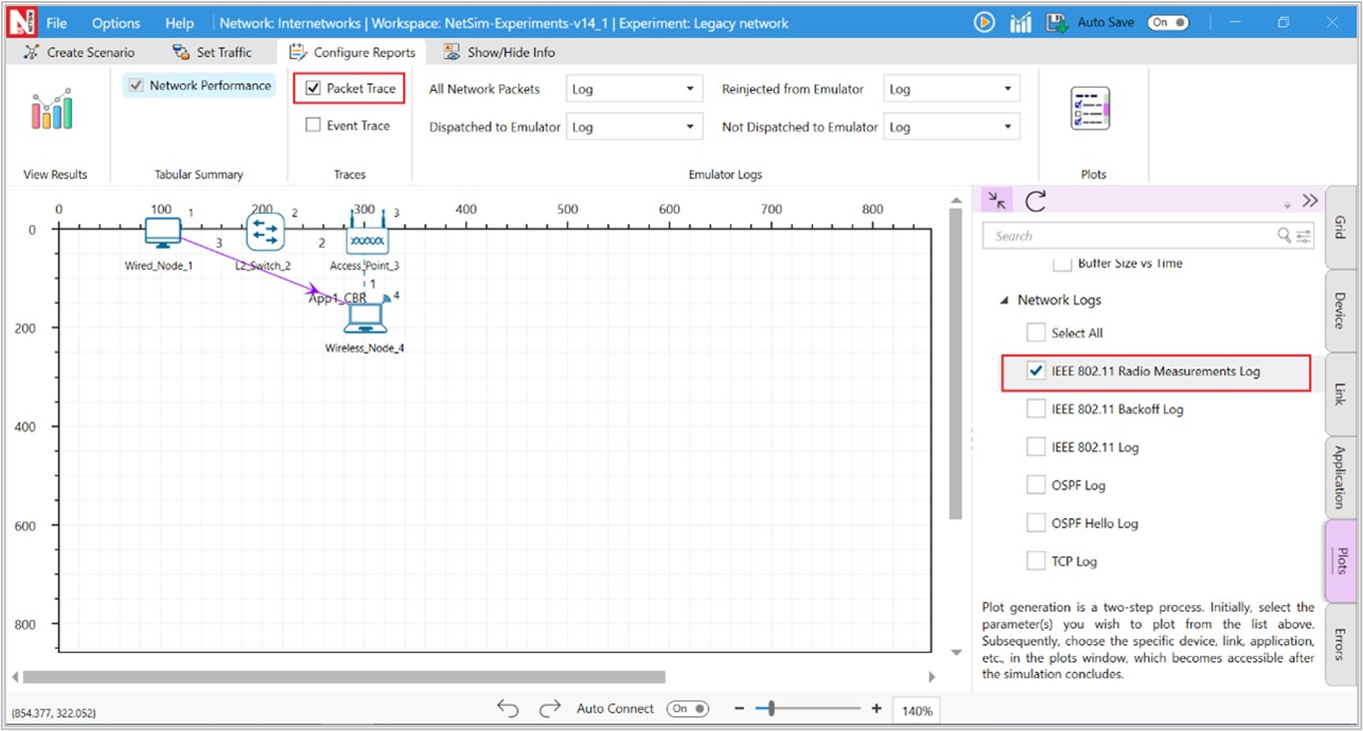Viewport: 1363px width, 731px height.
Task: Open the Reinjected from Emulator dropdown
Action: coord(951,89)
